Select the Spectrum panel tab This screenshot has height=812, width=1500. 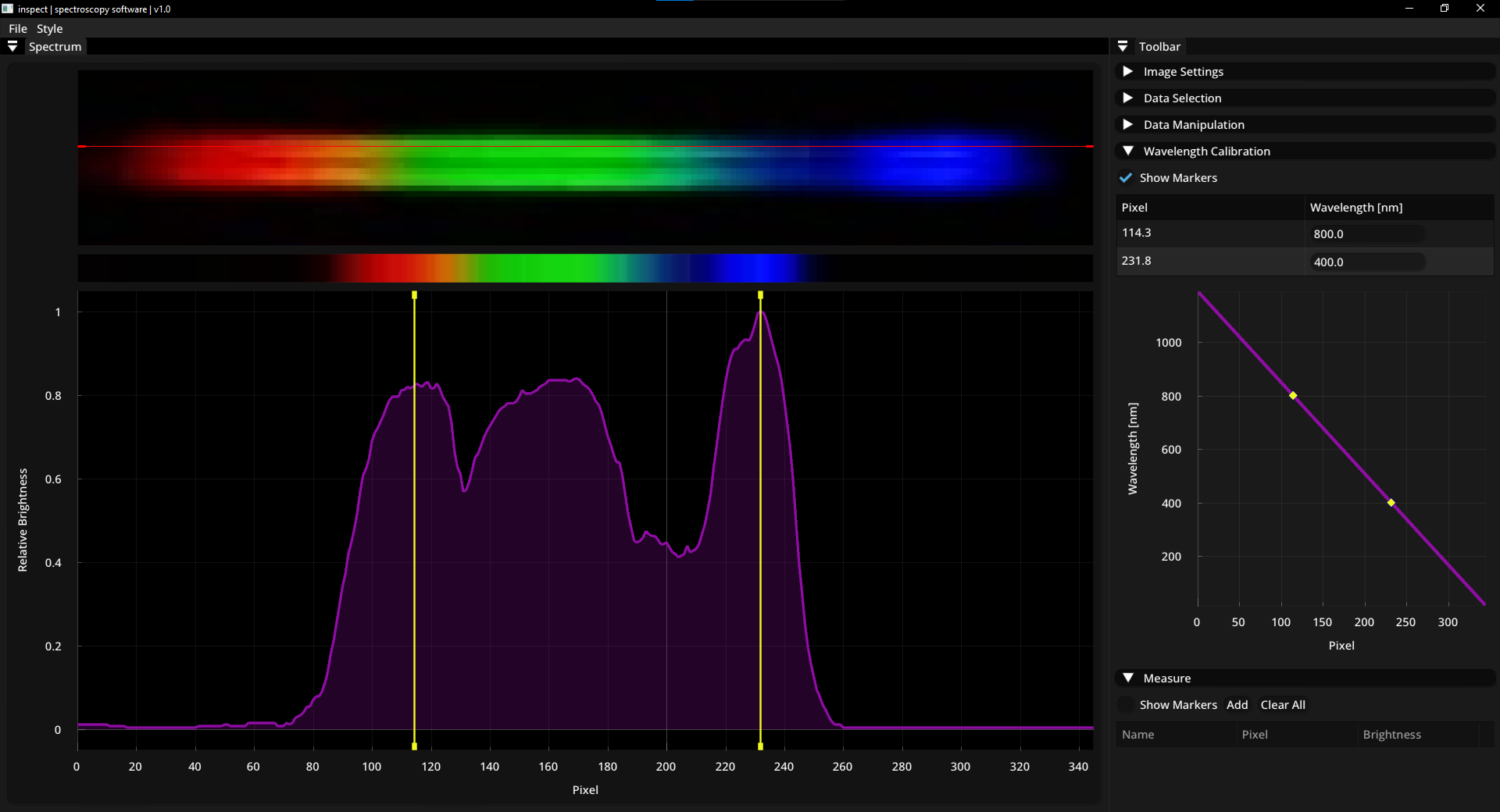tap(55, 47)
